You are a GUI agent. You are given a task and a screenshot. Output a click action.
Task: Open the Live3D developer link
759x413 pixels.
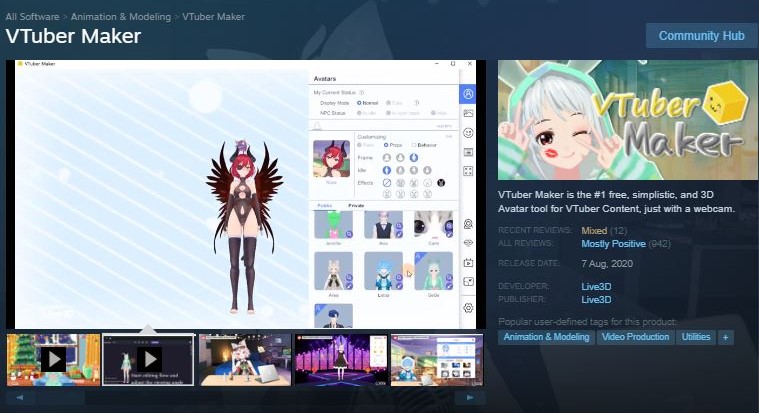click(x=596, y=287)
